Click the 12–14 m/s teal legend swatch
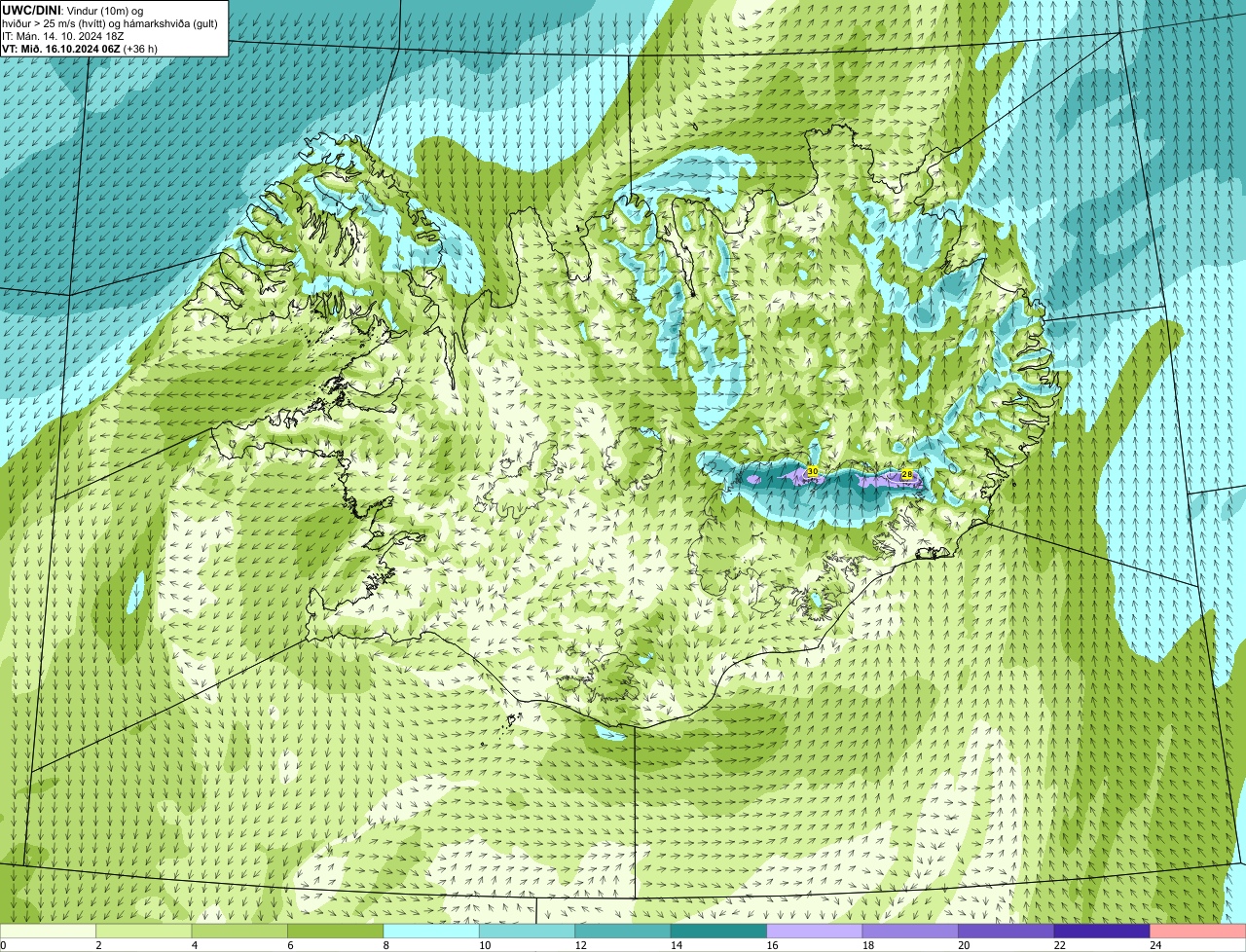This screenshot has height=952, width=1246. point(623,931)
